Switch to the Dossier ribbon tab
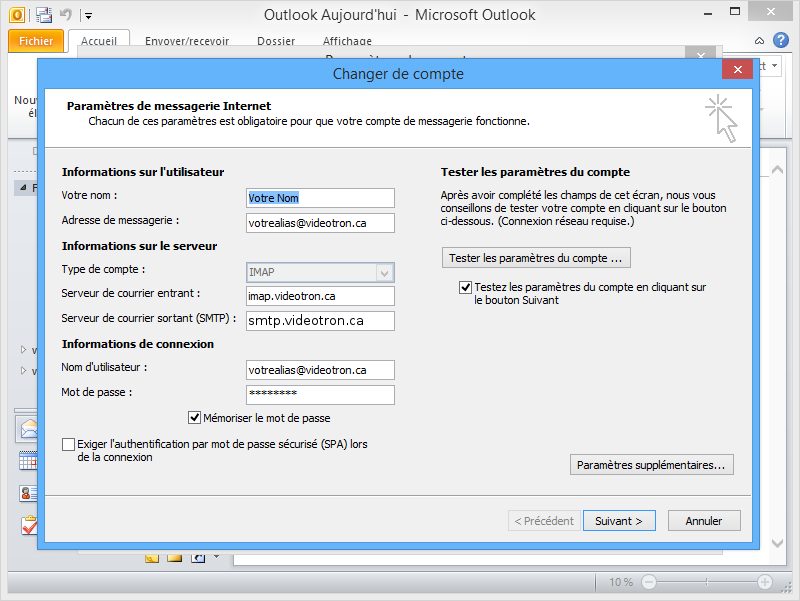800x601 pixels. coord(276,41)
